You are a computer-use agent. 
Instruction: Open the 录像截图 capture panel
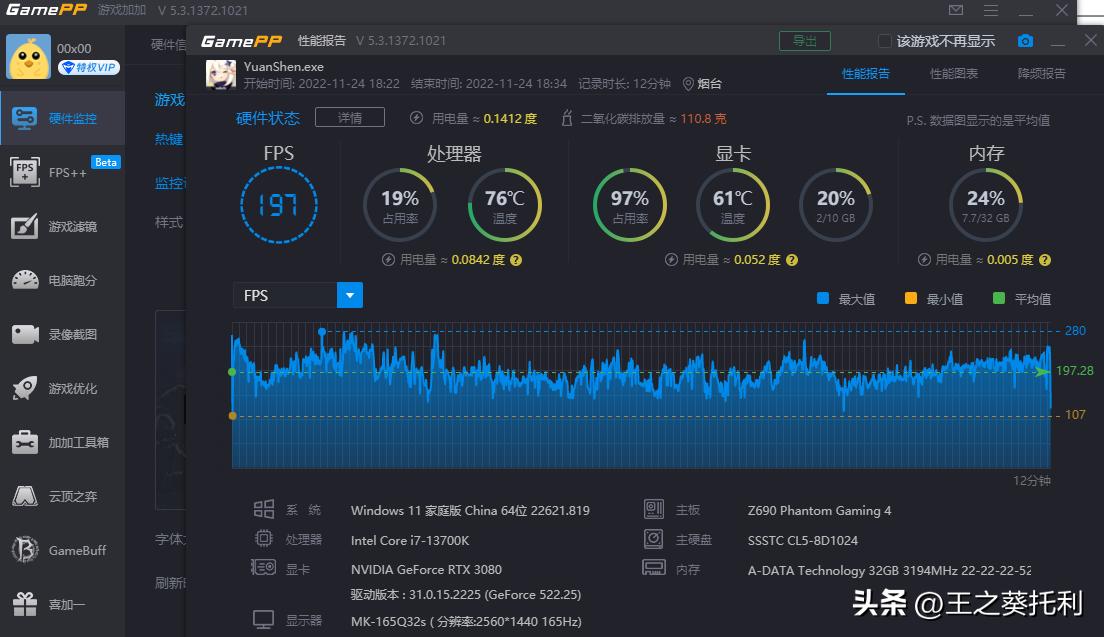tap(62, 335)
